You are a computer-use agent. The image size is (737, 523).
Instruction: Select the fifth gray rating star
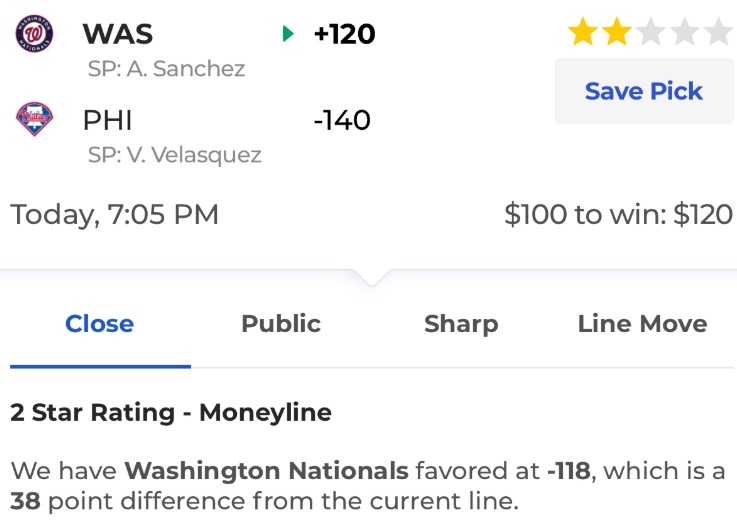[x=719, y=31]
